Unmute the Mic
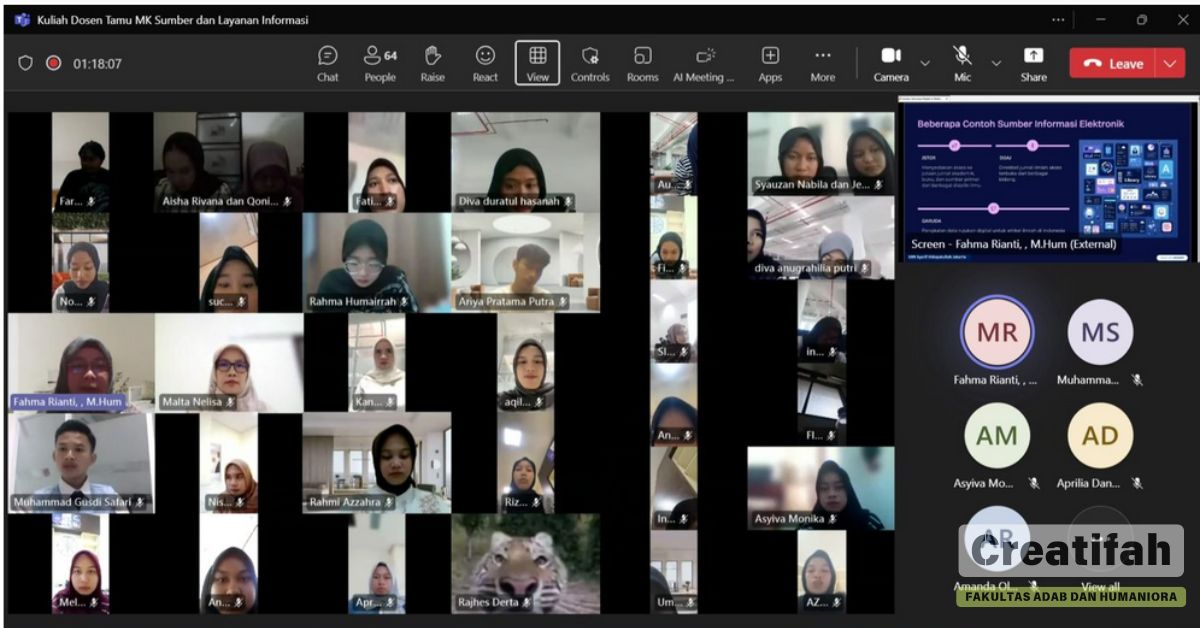The image size is (1200, 628). point(962,63)
